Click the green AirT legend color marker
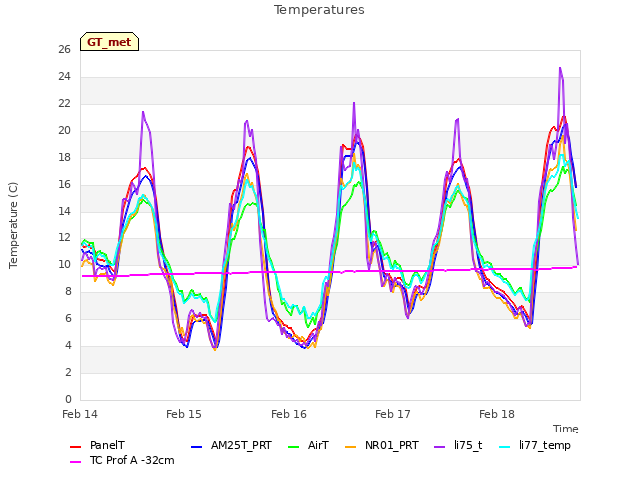This screenshot has height=480, width=640. coord(294,447)
